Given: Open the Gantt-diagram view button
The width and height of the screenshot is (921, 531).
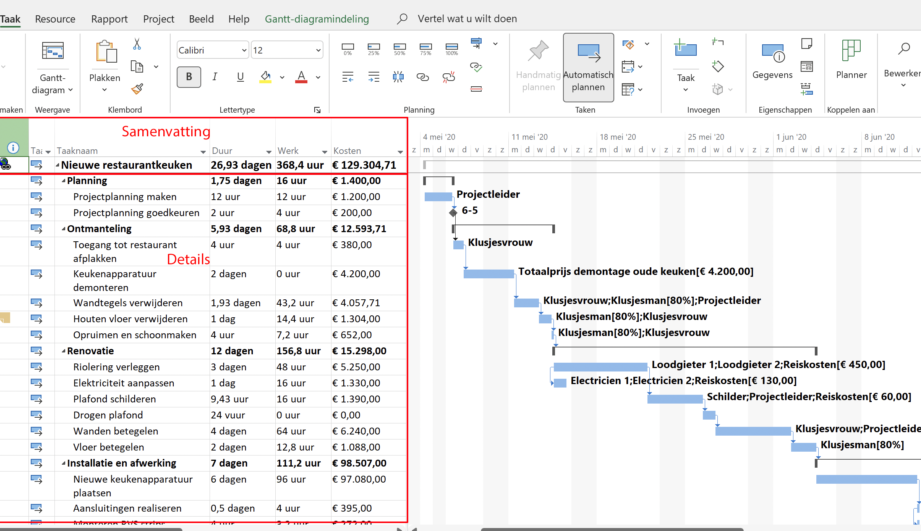Looking at the screenshot, I should tap(52, 66).
